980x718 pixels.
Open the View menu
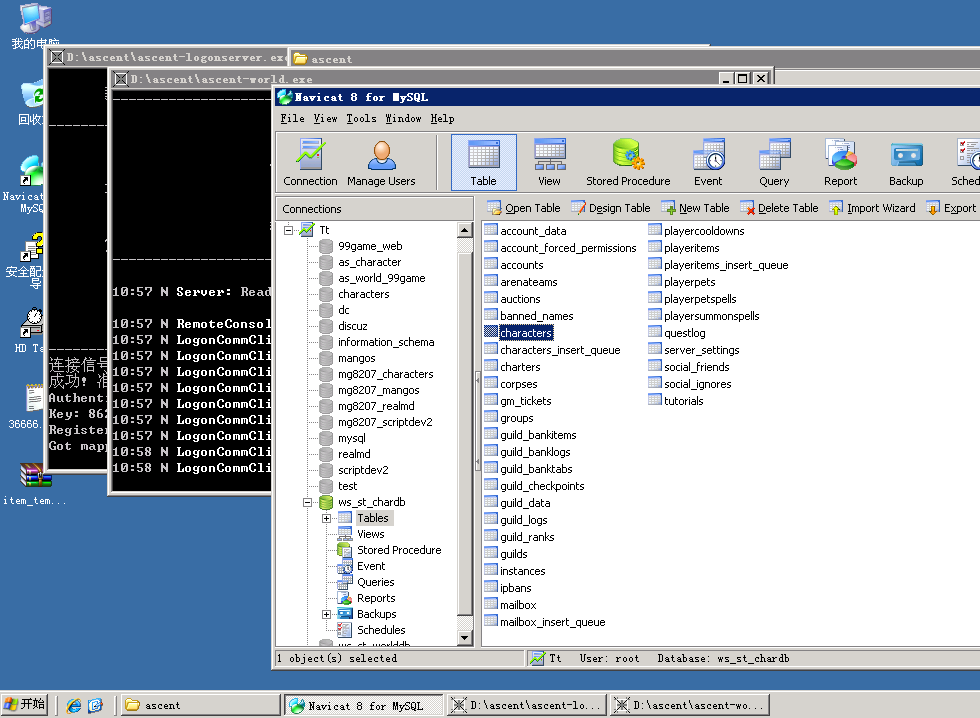[325, 119]
